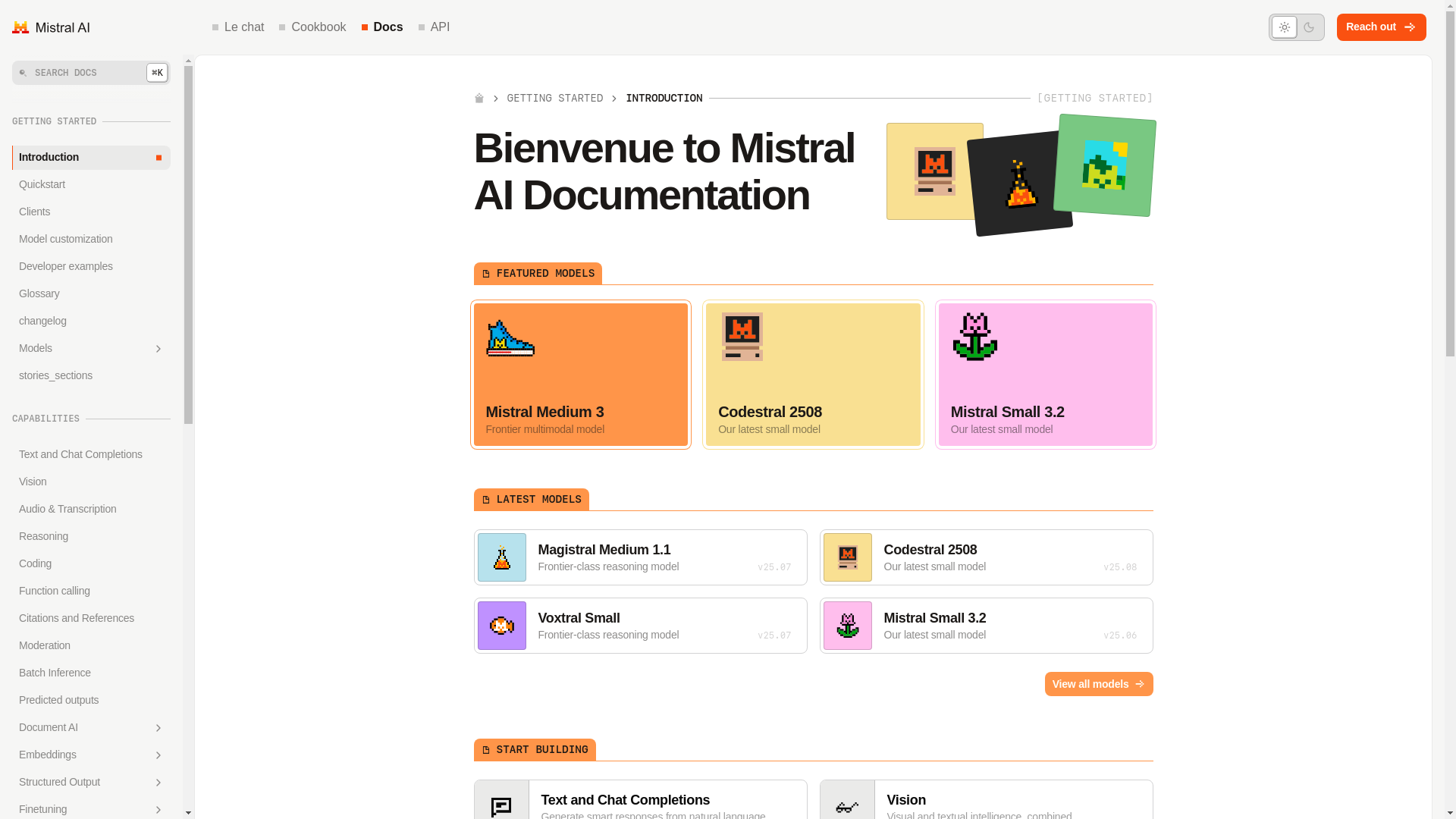Open the Le chat tab
Image resolution: width=1456 pixels, height=819 pixels.
(238, 27)
